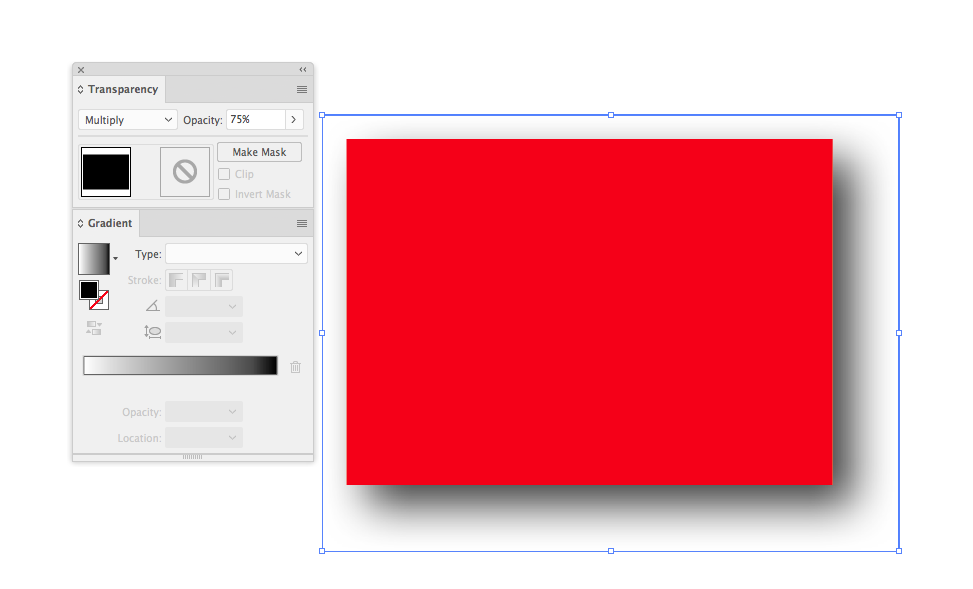Collapse panel using double-arrow icon

(x=303, y=70)
